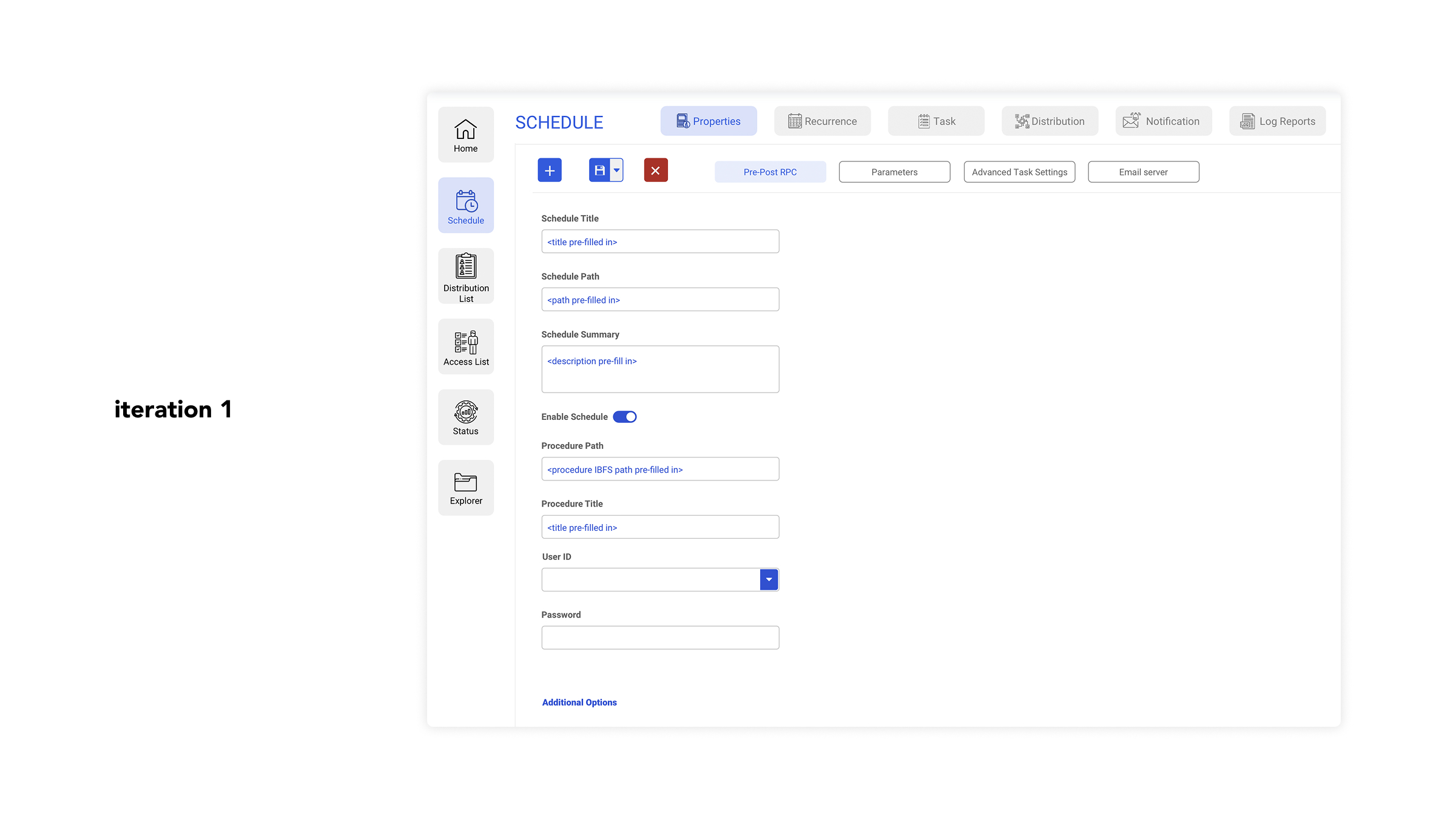Expand the save button dropdown arrow
Screen dimensions: 1456x819
pos(616,170)
